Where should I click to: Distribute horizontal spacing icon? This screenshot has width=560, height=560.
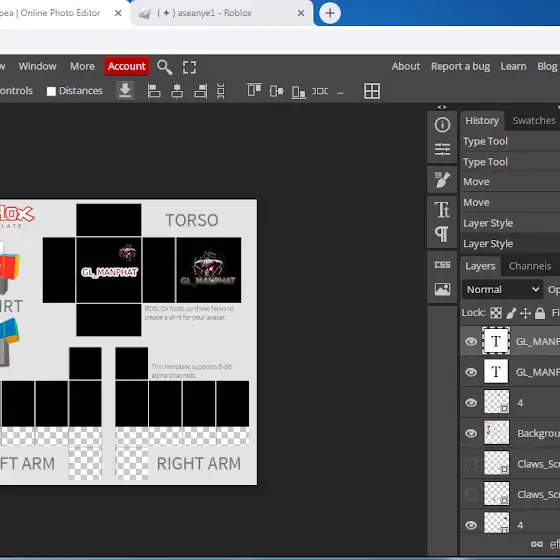(x=320, y=91)
